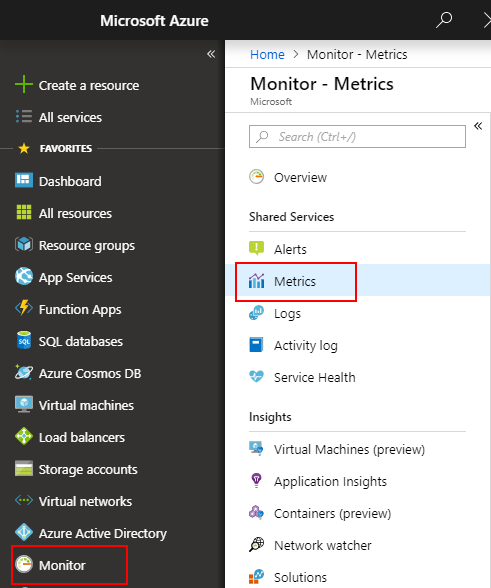Click the green plus Create a resource icon

pyautogui.click(x=24, y=84)
